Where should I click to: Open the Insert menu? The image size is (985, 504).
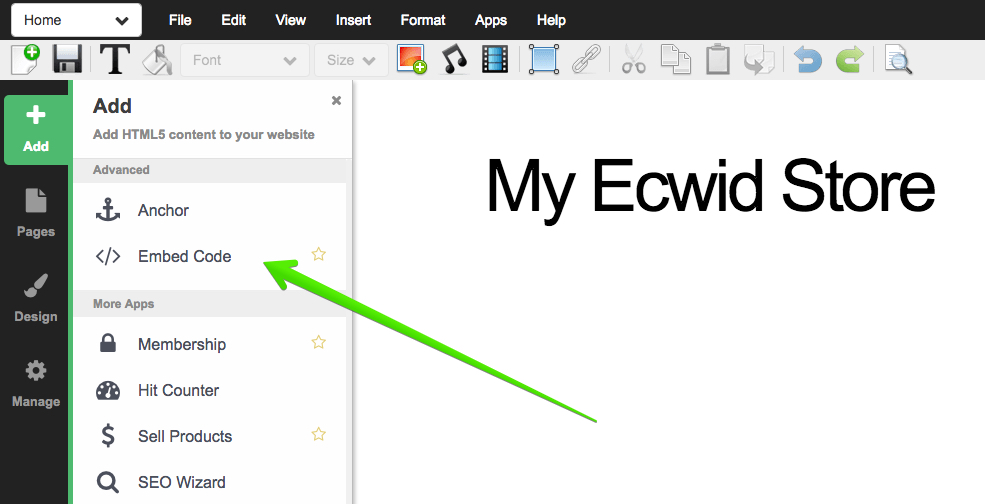point(353,20)
